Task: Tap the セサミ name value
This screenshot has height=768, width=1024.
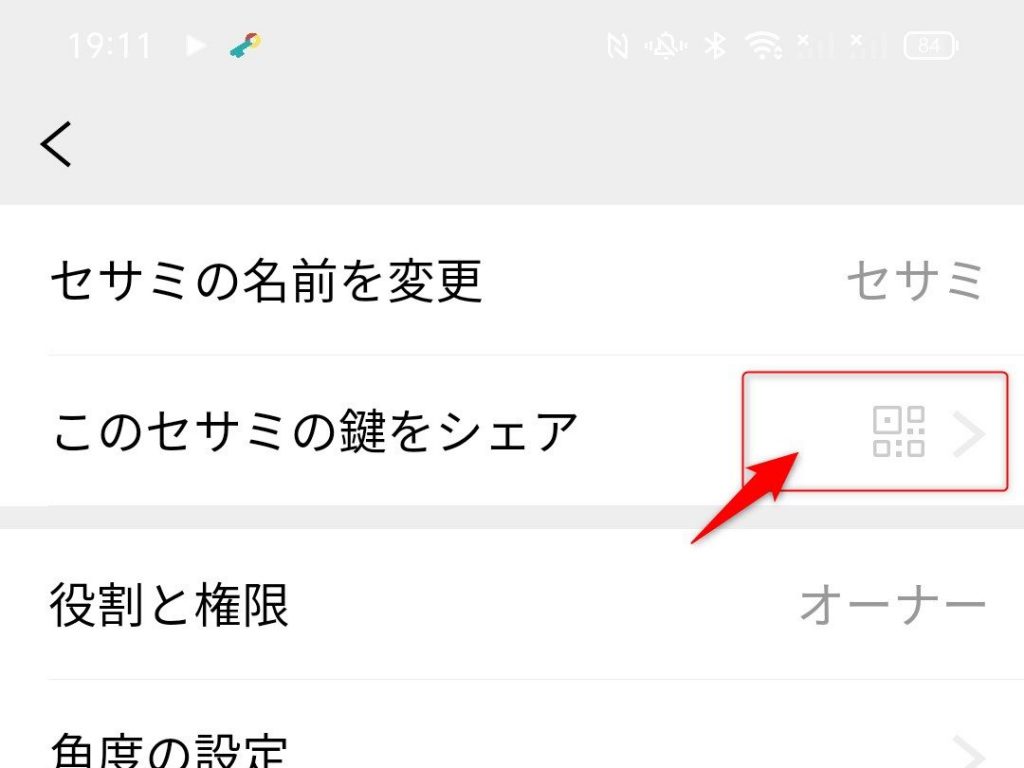Action: tap(915, 281)
